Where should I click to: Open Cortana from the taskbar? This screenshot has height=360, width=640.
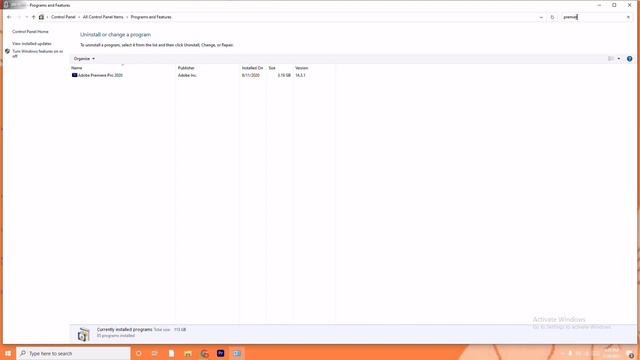[x=139, y=353]
